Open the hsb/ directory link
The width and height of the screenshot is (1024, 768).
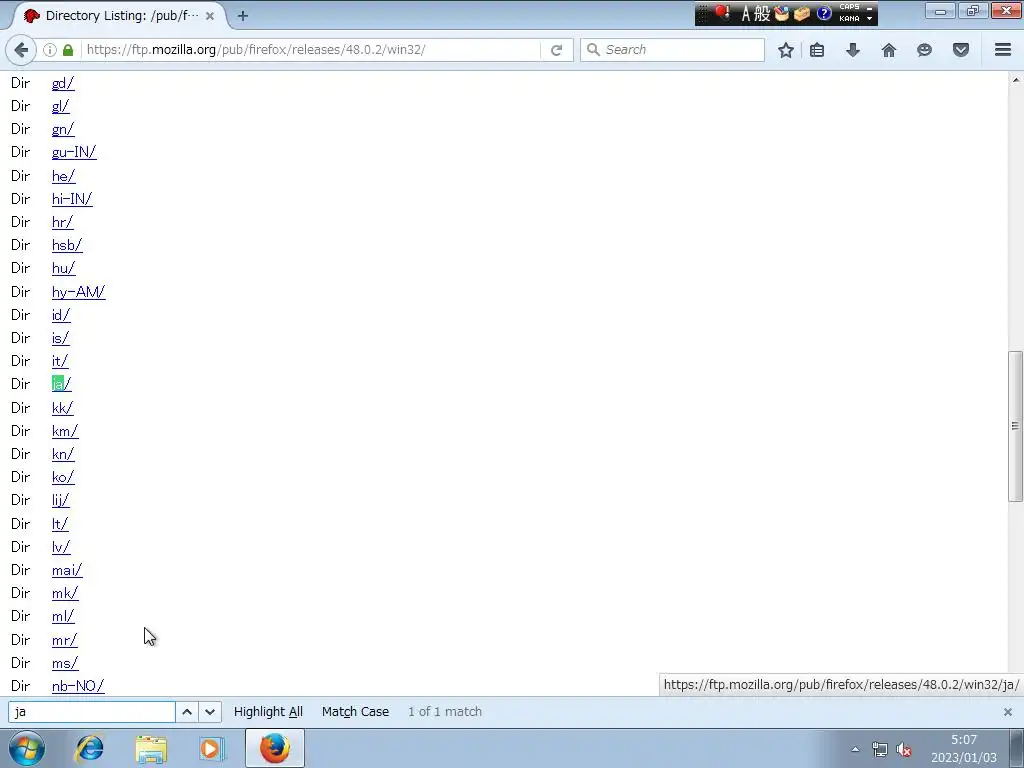point(67,245)
